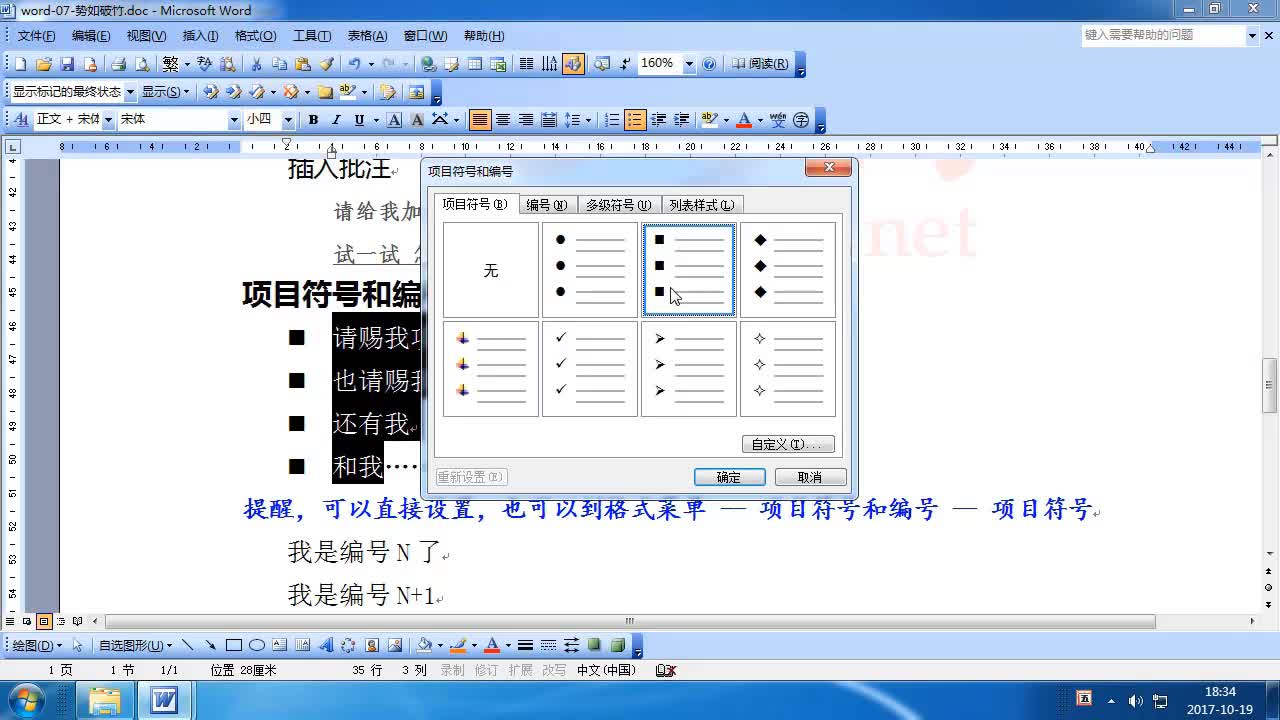Image resolution: width=1280 pixels, height=720 pixels.
Task: Expand the zoom level 160% dropdown
Action: coord(687,63)
